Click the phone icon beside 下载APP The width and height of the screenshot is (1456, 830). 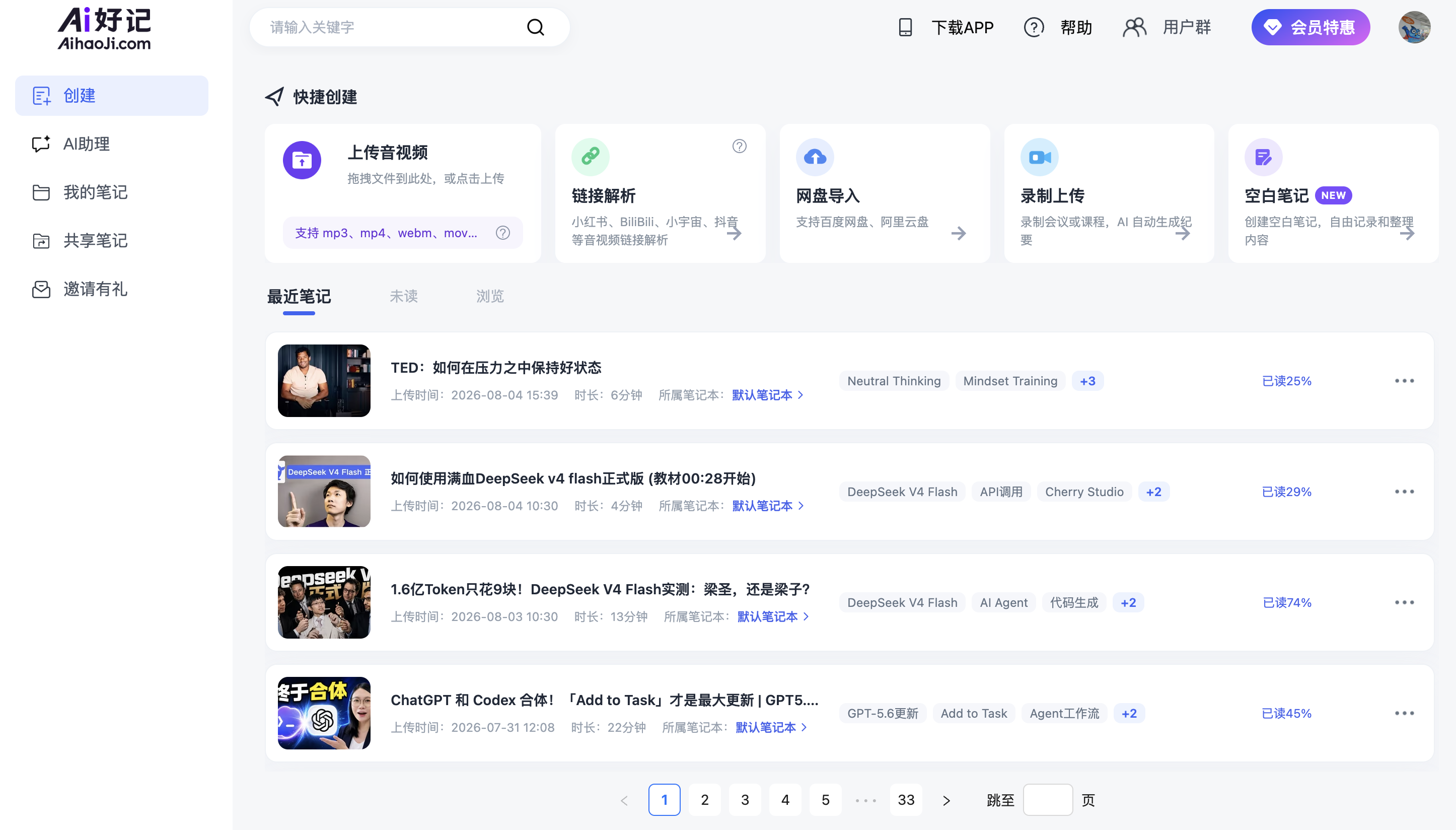coord(905,27)
